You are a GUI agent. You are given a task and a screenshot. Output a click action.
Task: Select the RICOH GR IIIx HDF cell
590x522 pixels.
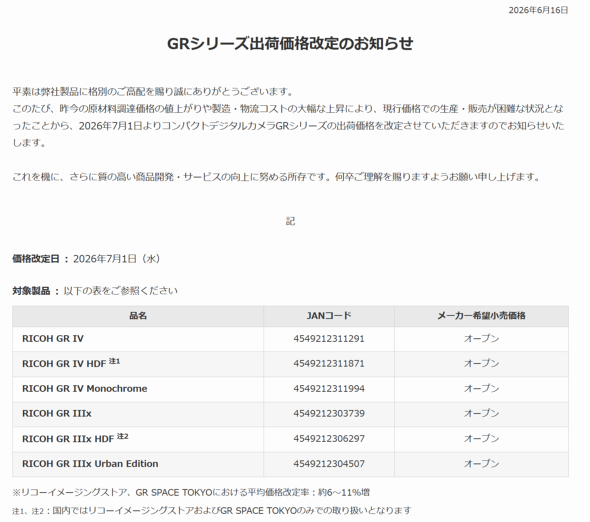(x=138, y=439)
